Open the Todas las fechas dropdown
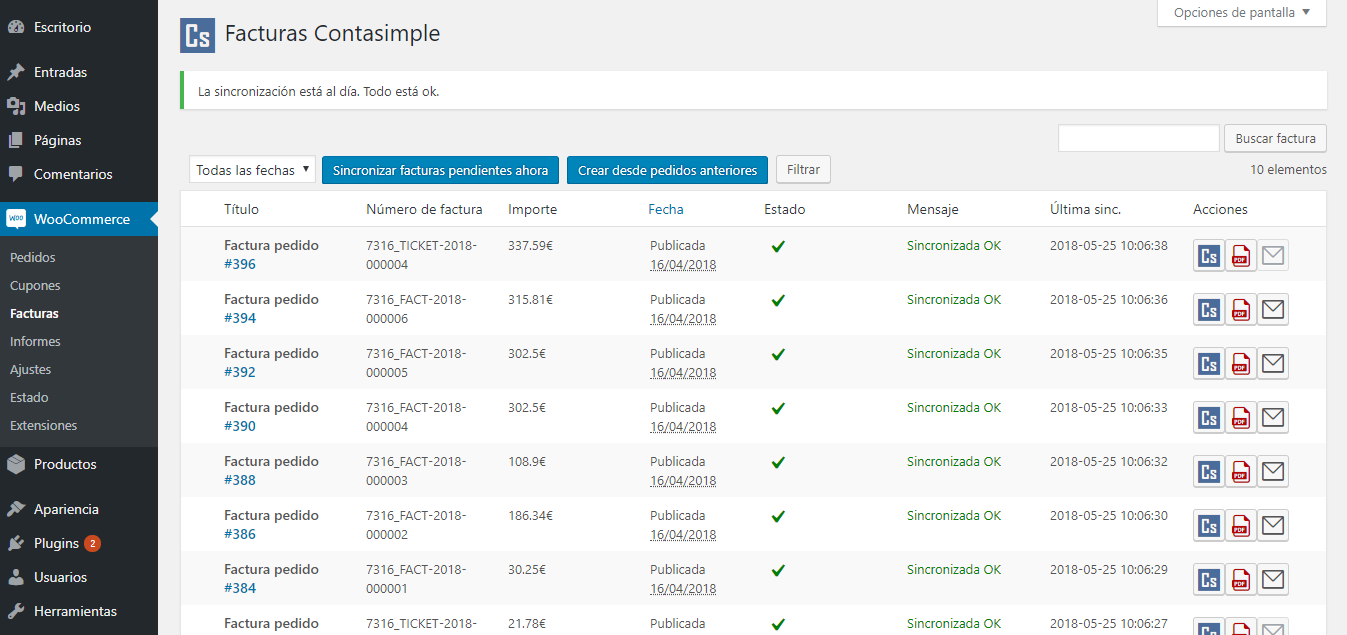The height and width of the screenshot is (635, 1347). [x=252, y=170]
